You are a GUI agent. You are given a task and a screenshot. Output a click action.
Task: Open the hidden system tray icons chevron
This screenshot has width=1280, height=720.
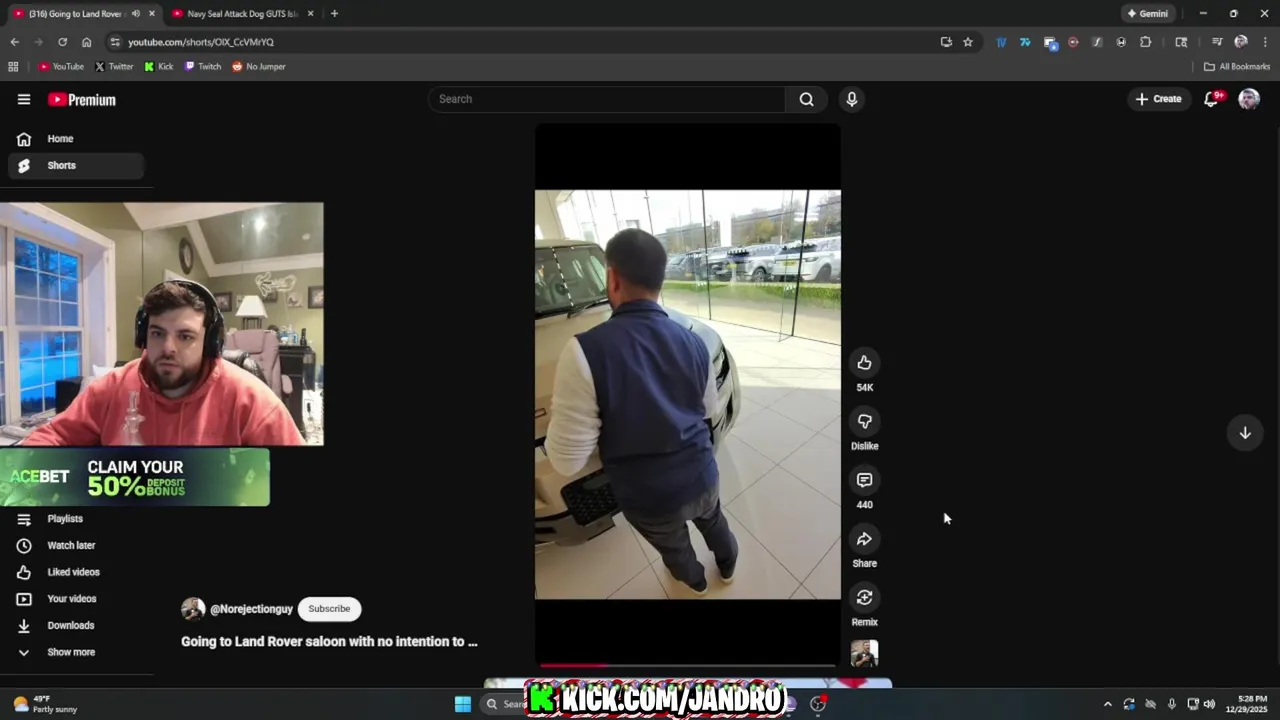pyautogui.click(x=1107, y=704)
